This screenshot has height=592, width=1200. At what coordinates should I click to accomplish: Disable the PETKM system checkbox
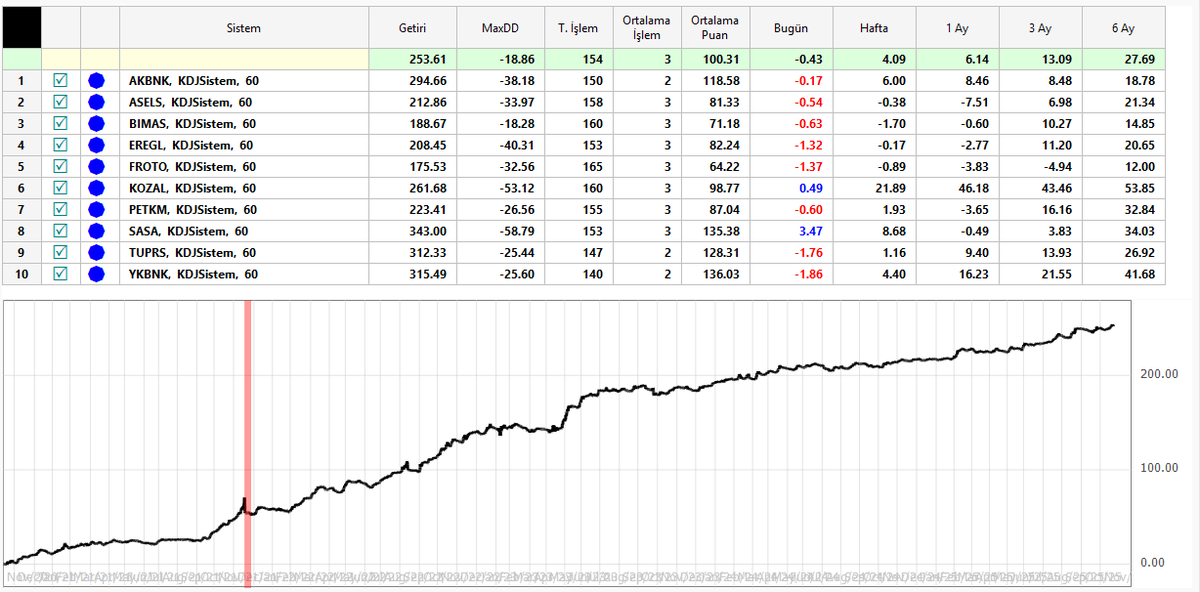(60, 209)
